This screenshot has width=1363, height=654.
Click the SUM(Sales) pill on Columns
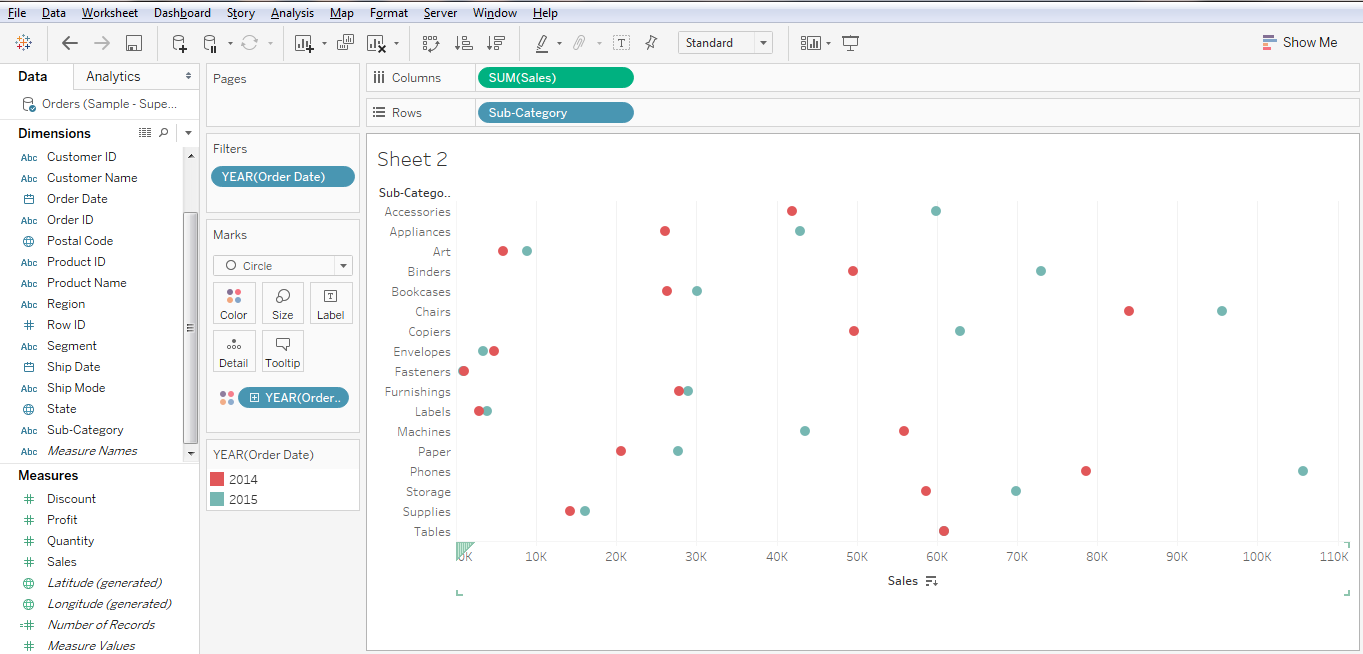[x=556, y=78]
